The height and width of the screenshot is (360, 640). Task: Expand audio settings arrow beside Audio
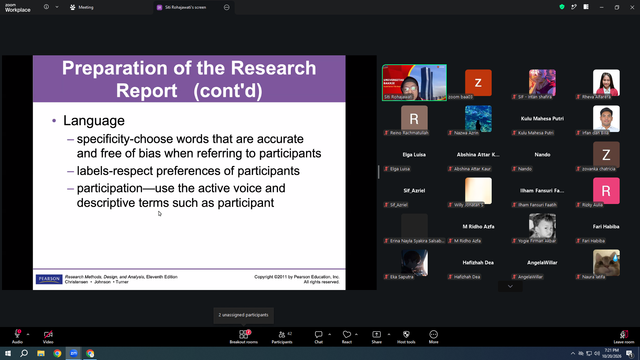point(28,334)
